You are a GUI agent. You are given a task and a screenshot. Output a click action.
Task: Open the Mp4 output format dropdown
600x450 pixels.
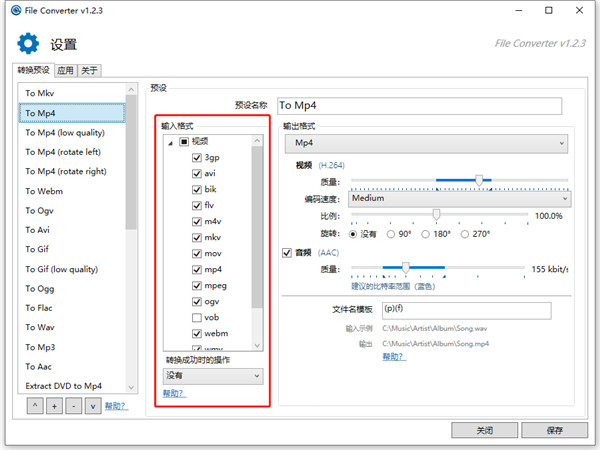tap(426, 143)
